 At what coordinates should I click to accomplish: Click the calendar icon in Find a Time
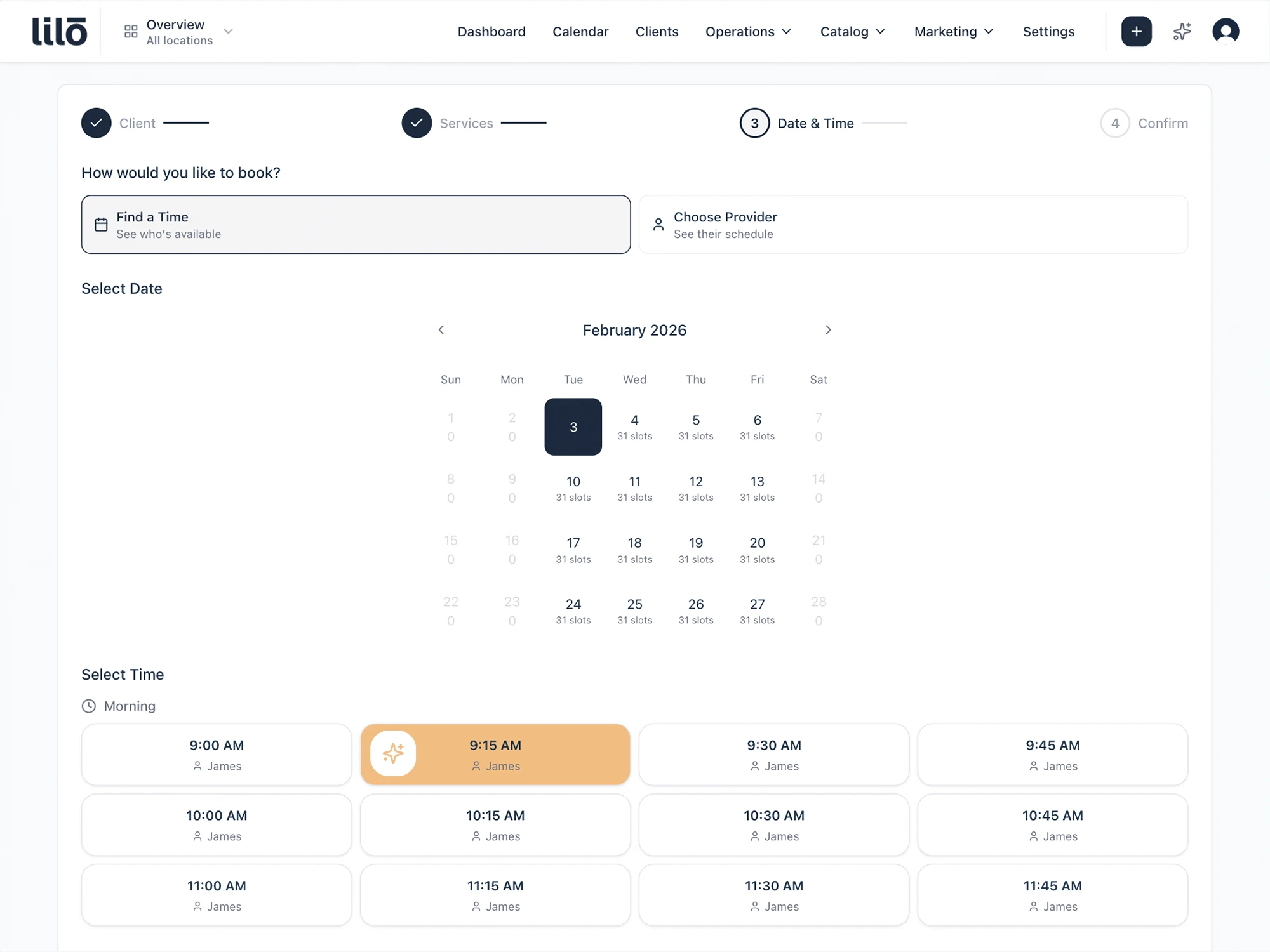coord(101,224)
